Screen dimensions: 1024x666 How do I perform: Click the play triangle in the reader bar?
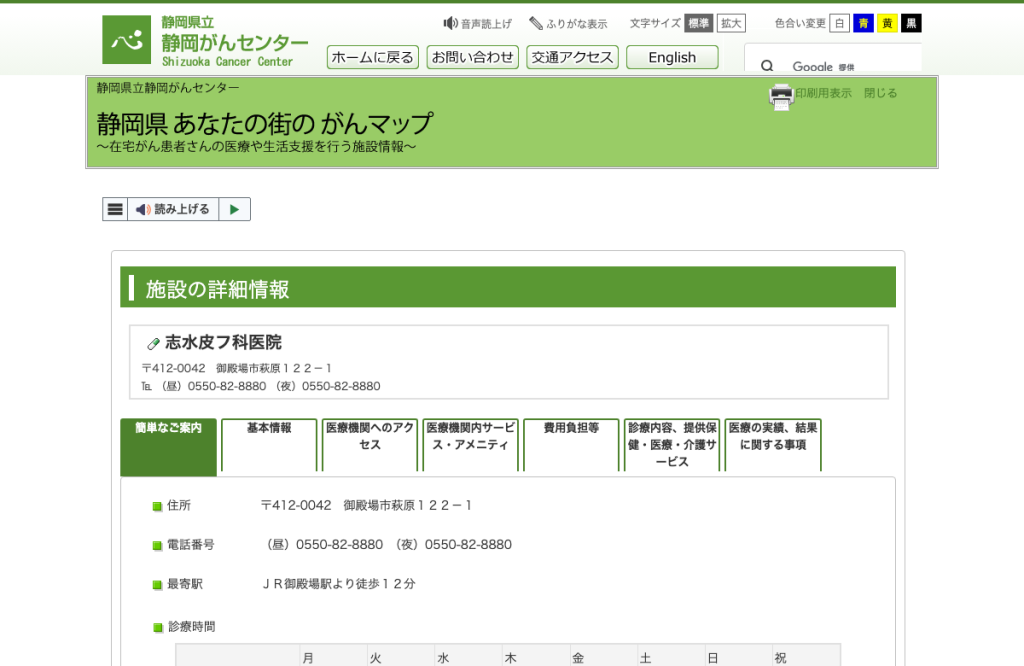(234, 209)
